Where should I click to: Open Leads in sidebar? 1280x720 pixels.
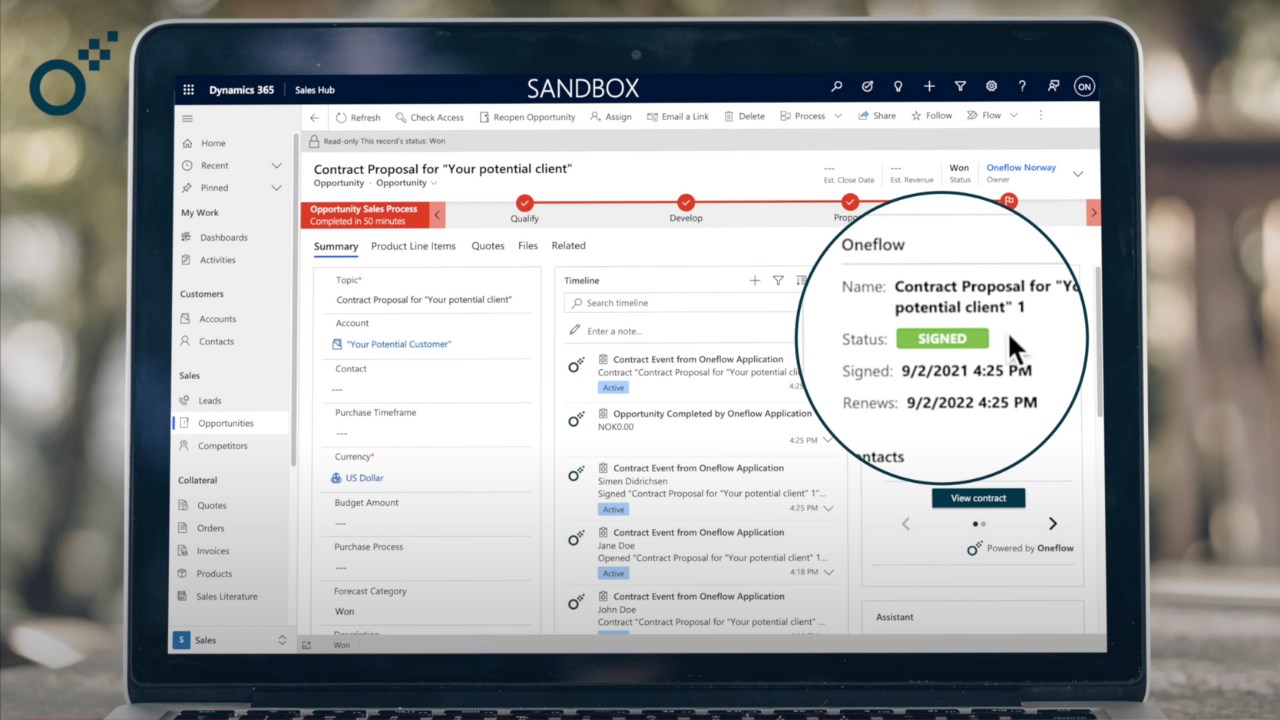click(x=210, y=401)
